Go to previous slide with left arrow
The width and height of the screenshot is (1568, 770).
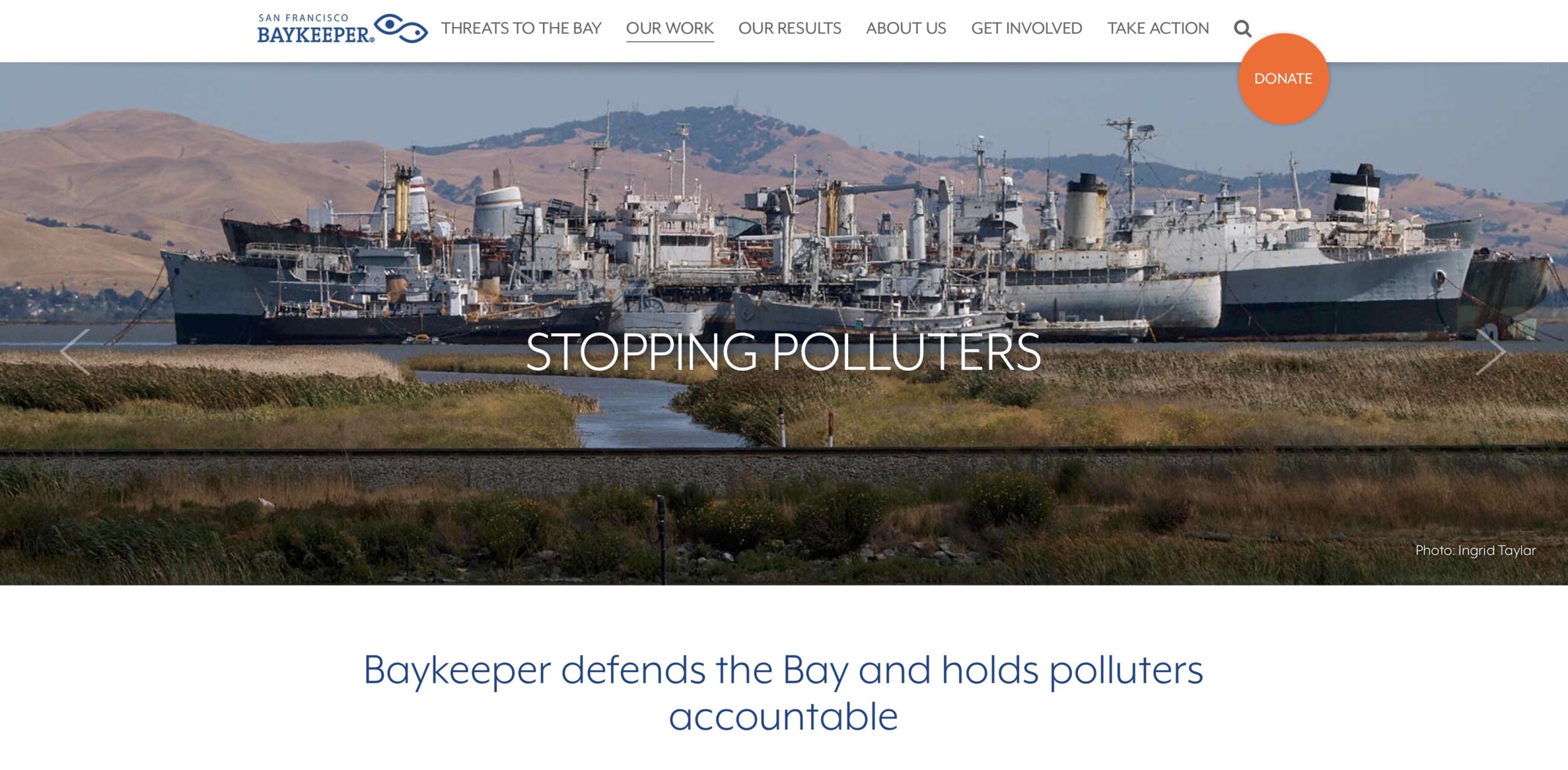click(x=75, y=352)
